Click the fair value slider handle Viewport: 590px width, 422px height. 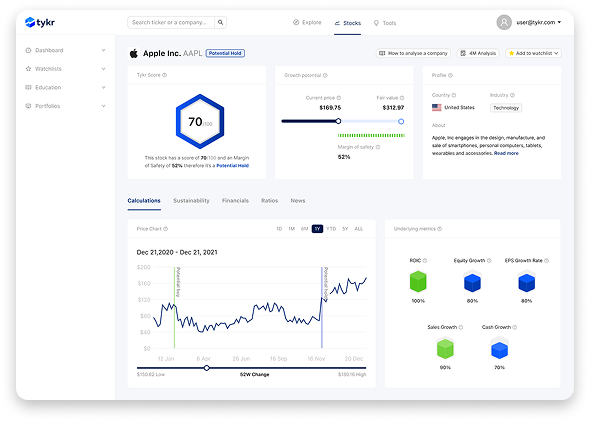401,121
